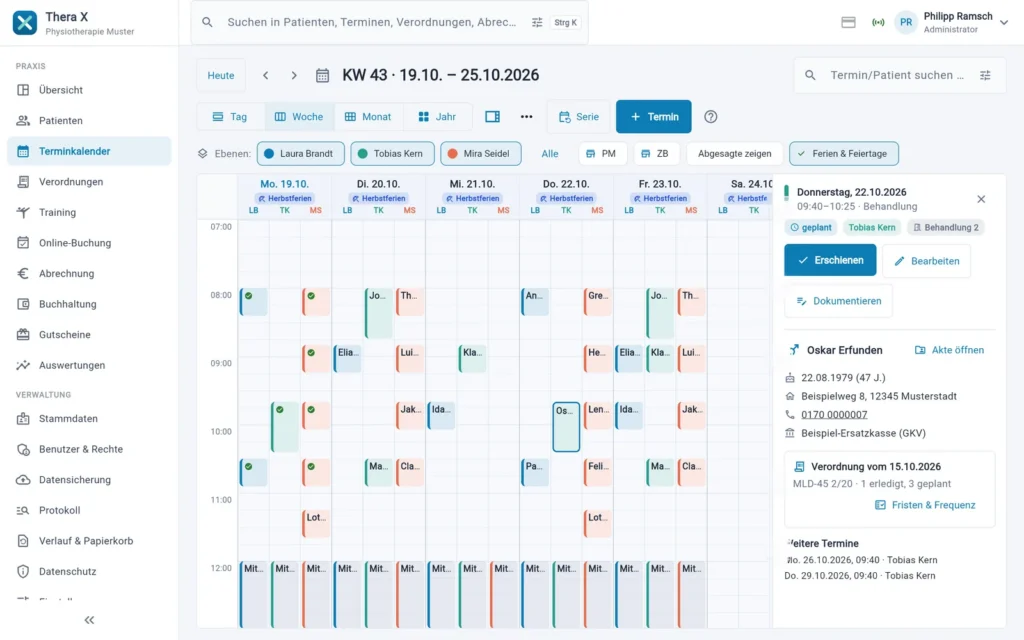This screenshot has height=640, width=1024.
Task: Open search filter options in global search bar
Action: pyautogui.click(x=537, y=22)
